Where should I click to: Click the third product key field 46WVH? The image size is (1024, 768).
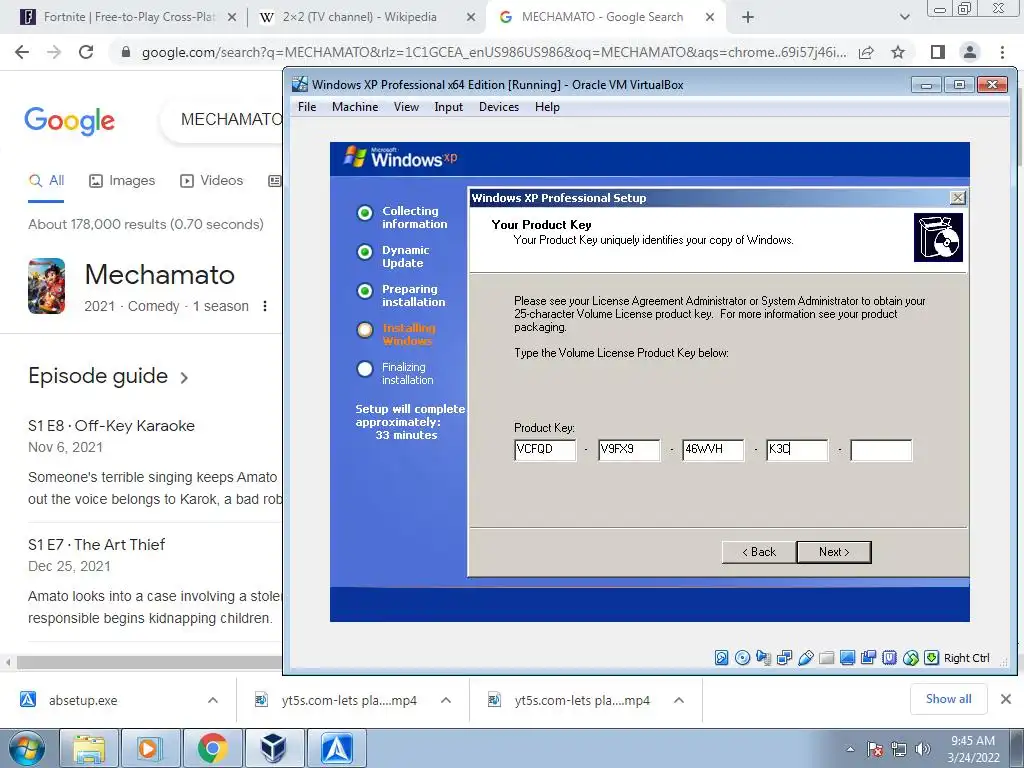point(713,449)
